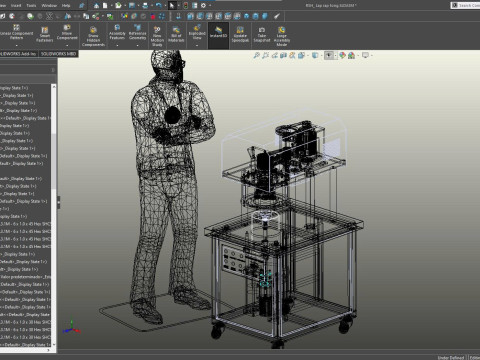Open the Options gear icon
Viewport: 480px width, 360px height.
(203, 5)
